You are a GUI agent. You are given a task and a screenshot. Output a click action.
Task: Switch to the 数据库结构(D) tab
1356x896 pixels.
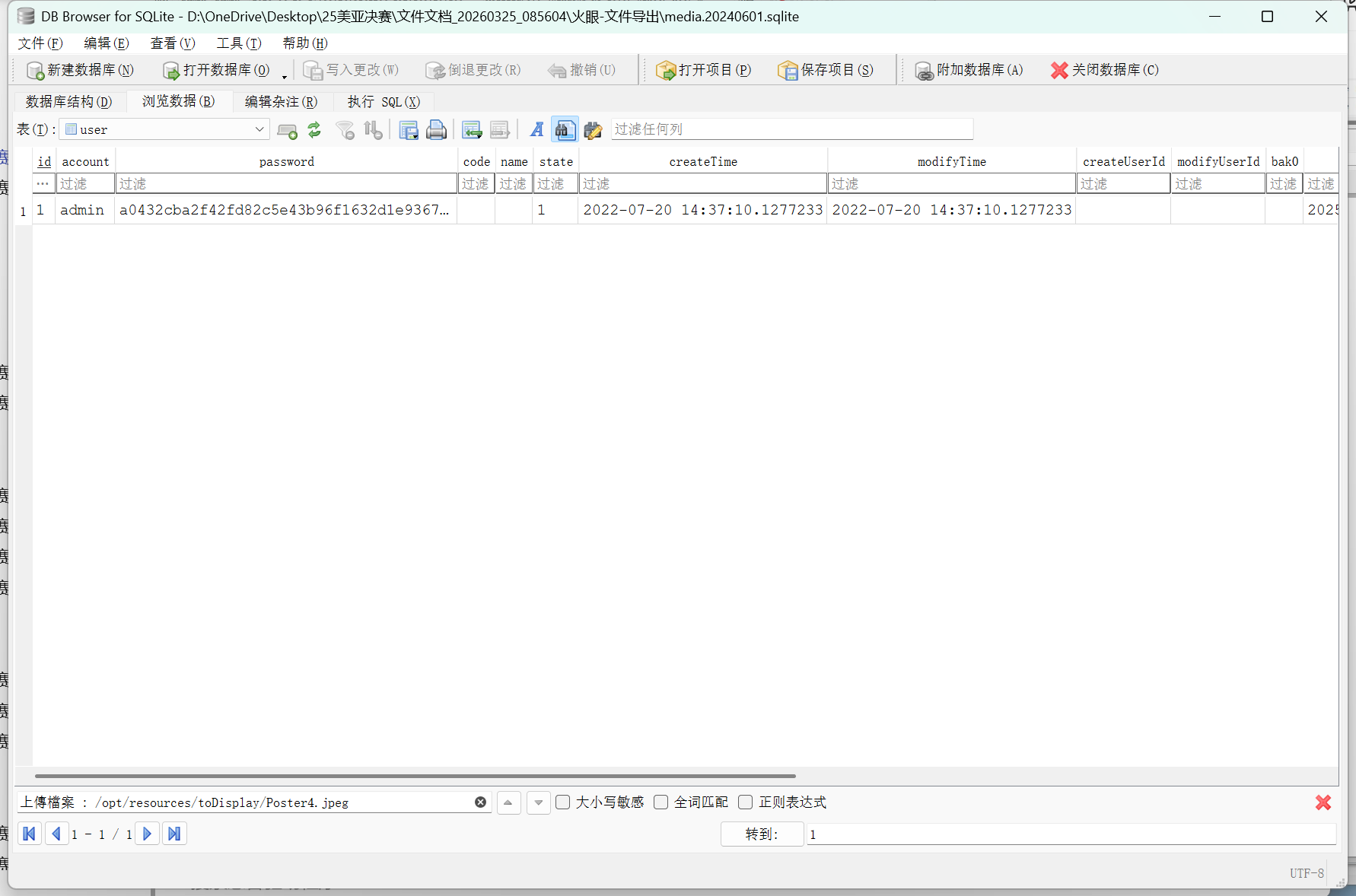coord(69,102)
